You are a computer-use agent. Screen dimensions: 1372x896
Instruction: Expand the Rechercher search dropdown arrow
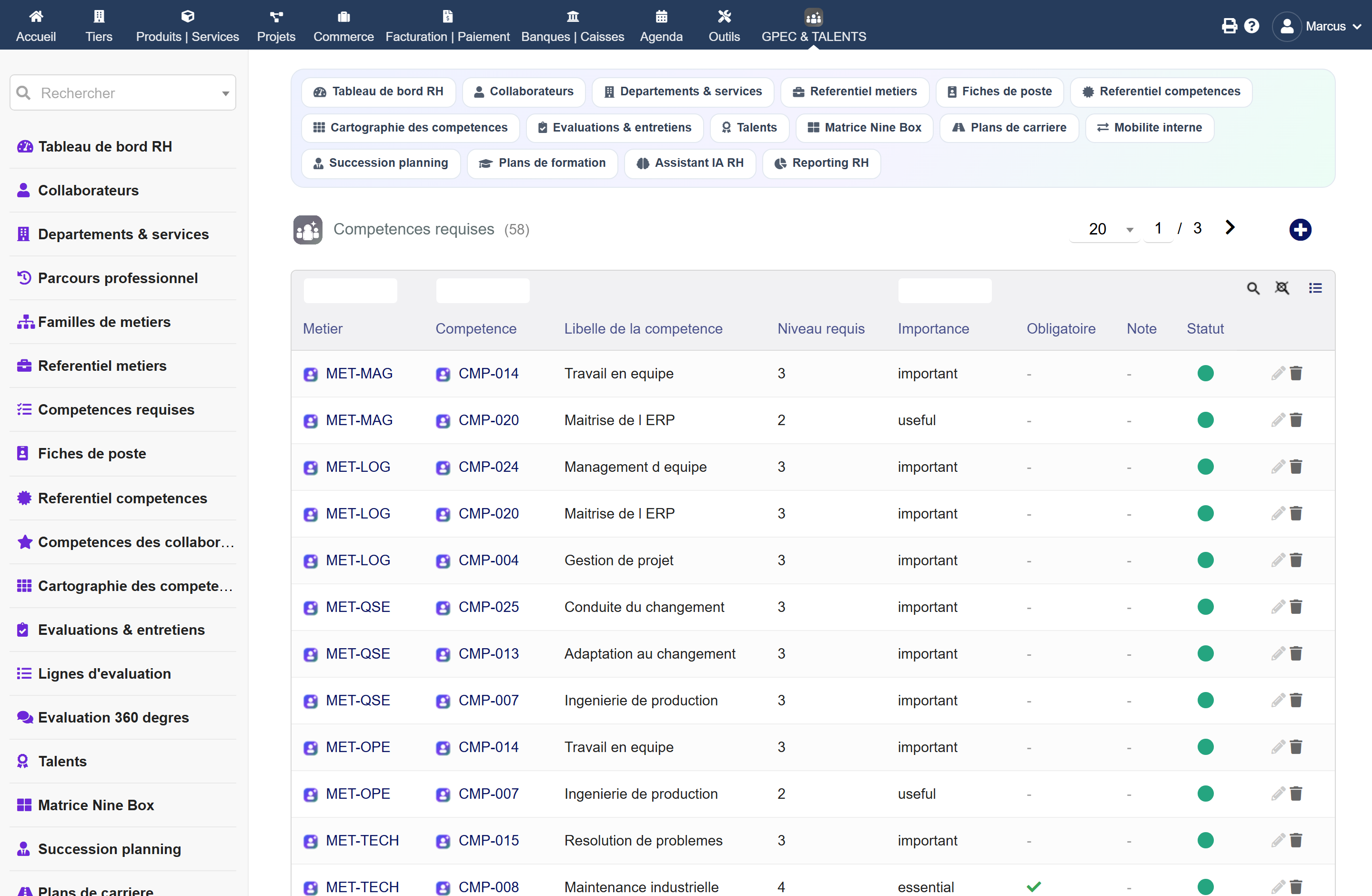225,93
